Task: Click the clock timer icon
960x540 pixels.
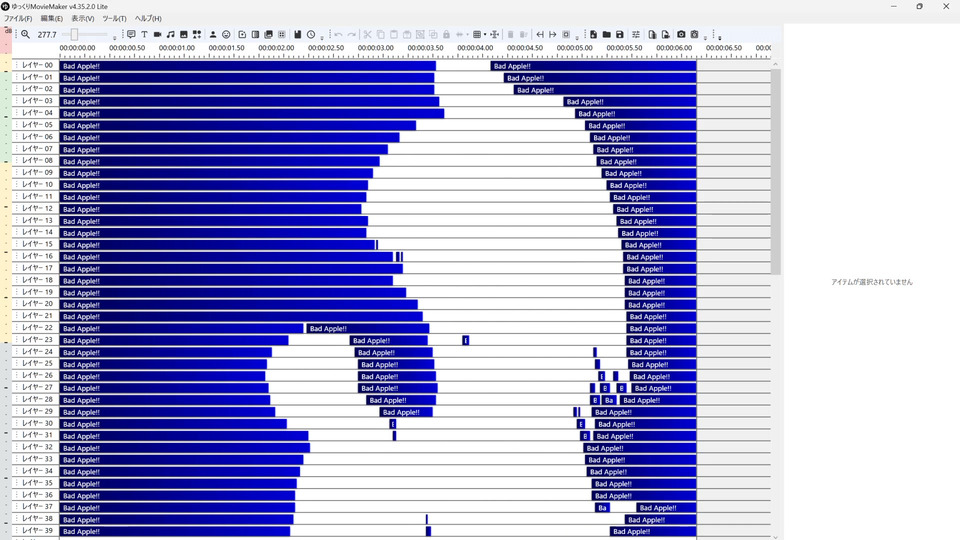Action: coord(311,34)
